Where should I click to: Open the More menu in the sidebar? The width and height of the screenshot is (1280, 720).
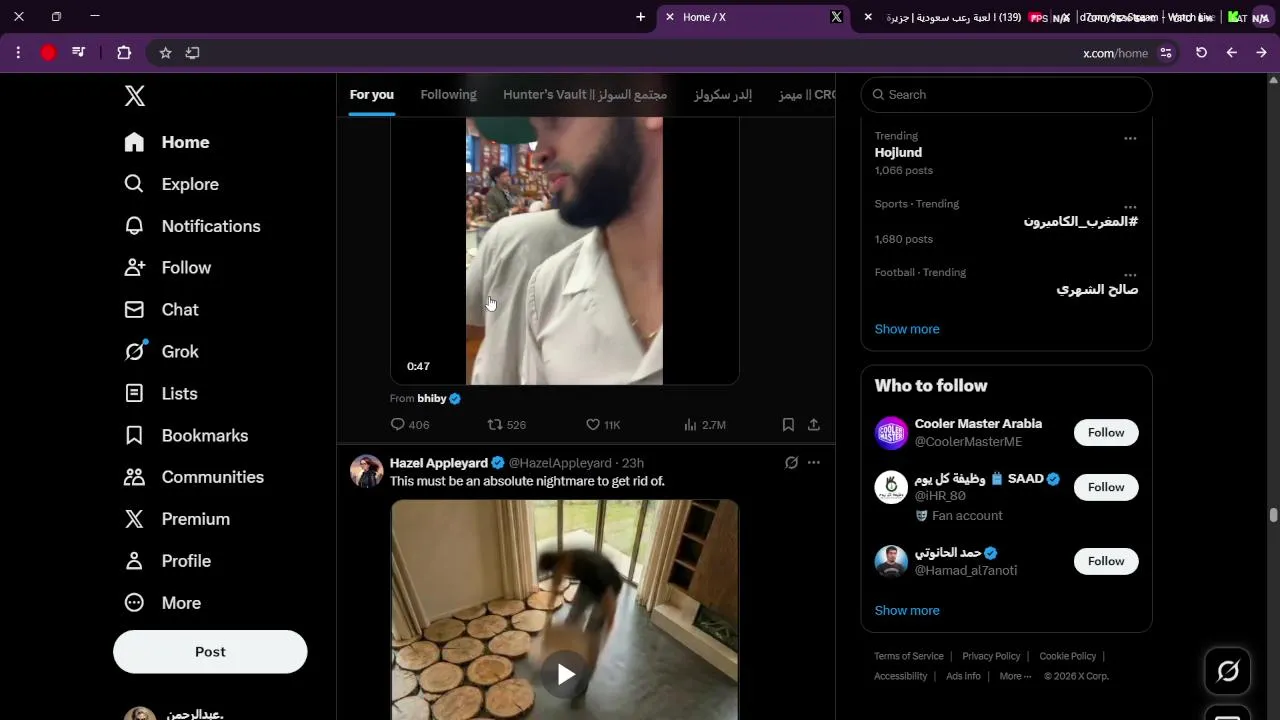coord(162,603)
